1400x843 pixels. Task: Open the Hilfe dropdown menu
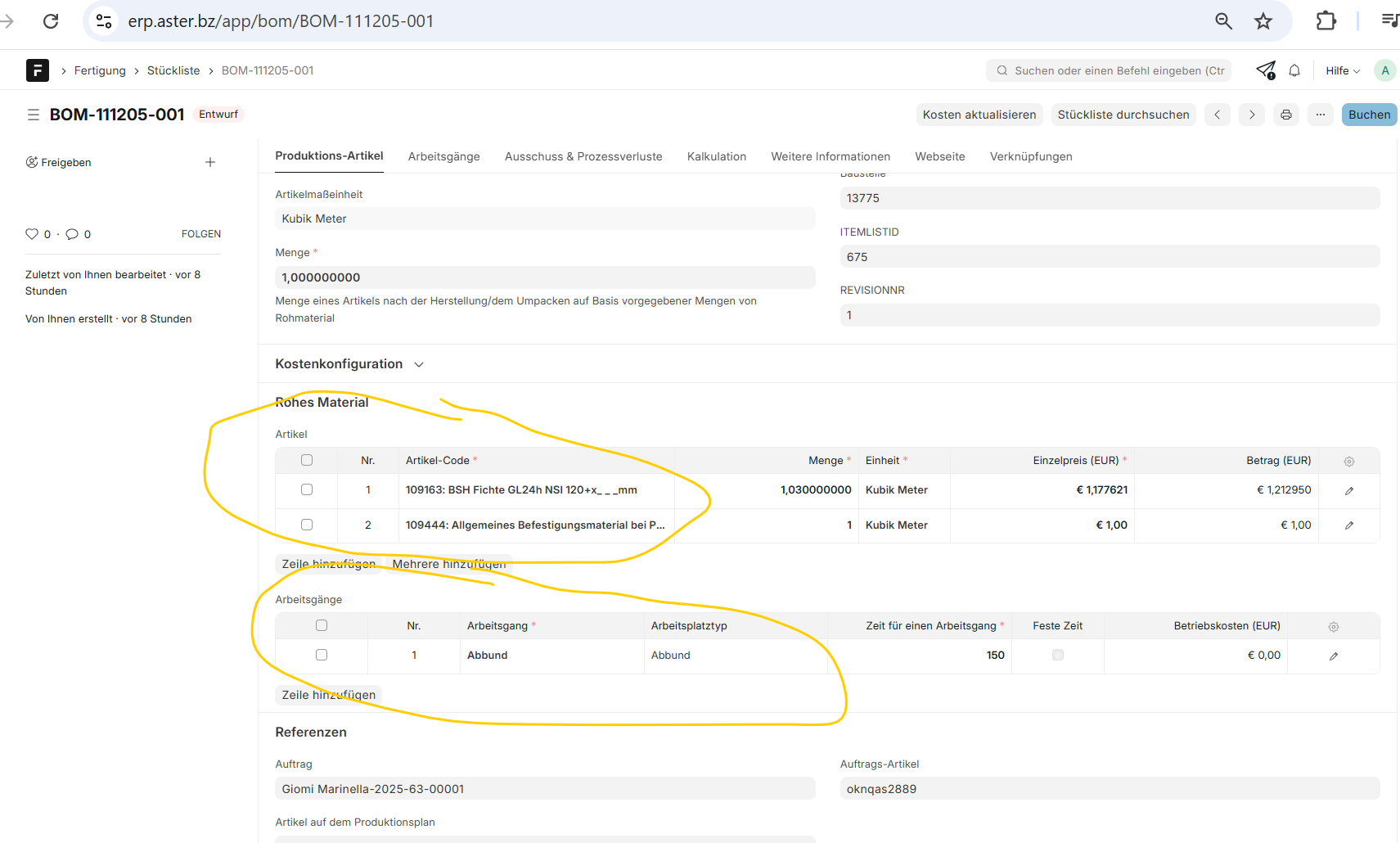click(x=1342, y=70)
